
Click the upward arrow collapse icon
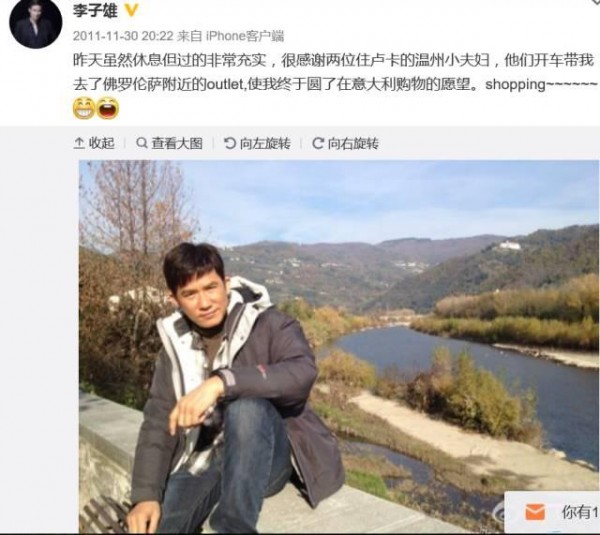coord(79,144)
